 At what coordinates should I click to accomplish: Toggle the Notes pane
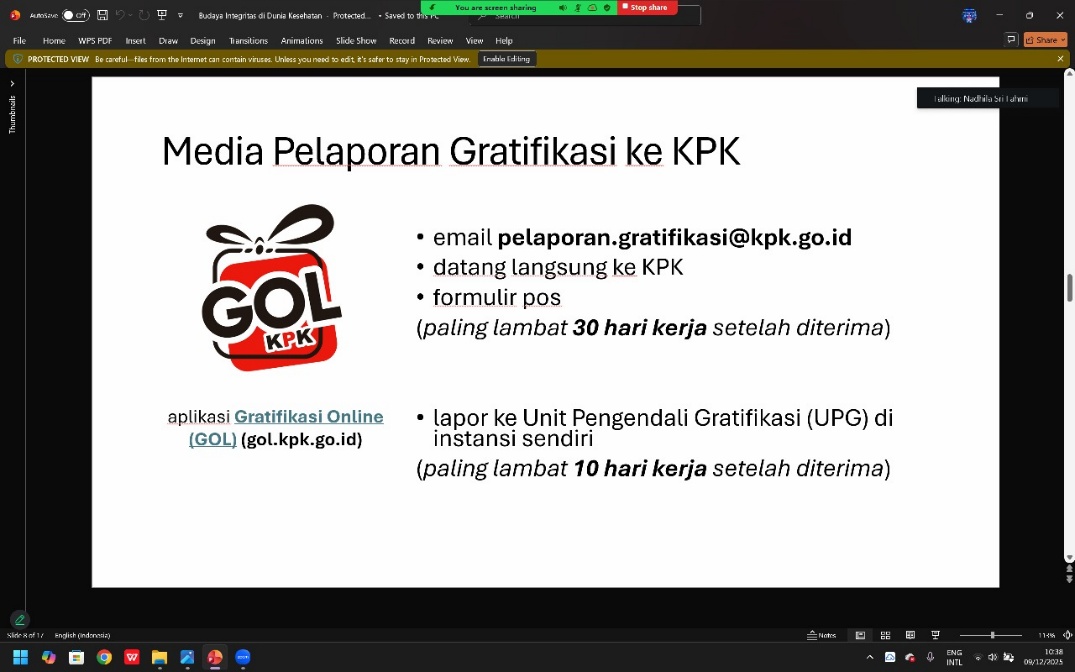tap(821, 635)
